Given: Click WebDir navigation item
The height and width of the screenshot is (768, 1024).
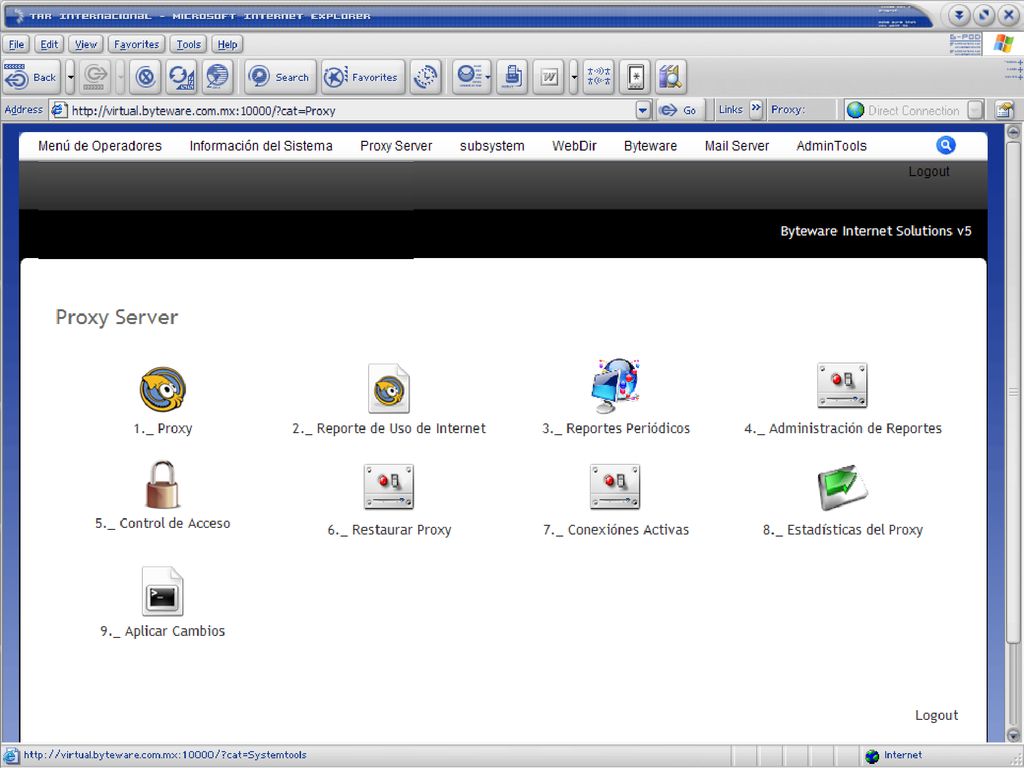Looking at the screenshot, I should [574, 146].
